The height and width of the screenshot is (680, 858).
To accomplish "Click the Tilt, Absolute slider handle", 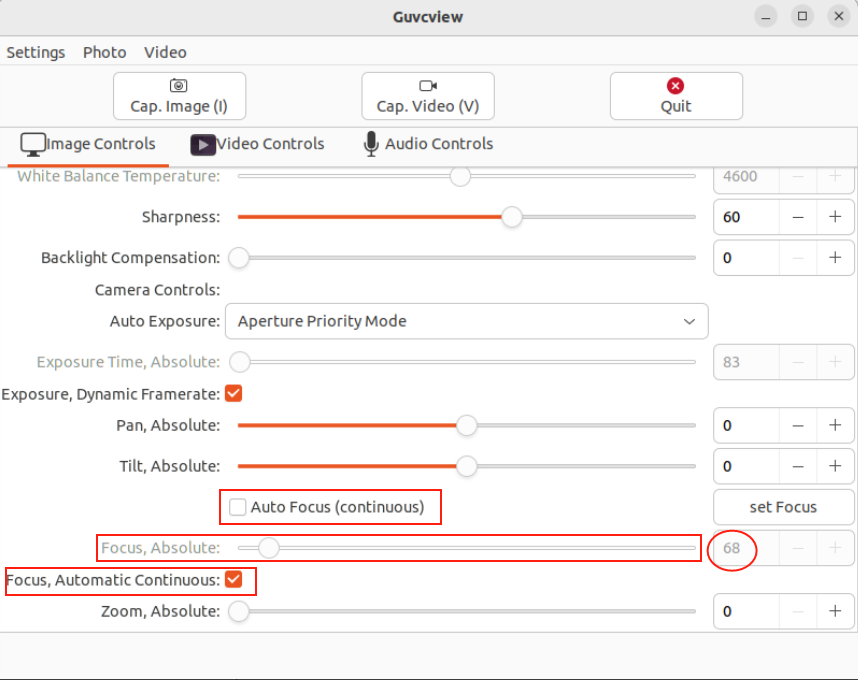I will (x=467, y=466).
